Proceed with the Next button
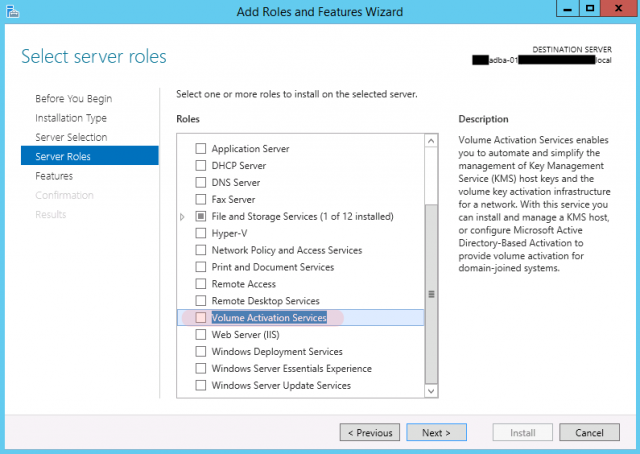The width and height of the screenshot is (640, 454). pos(436,432)
